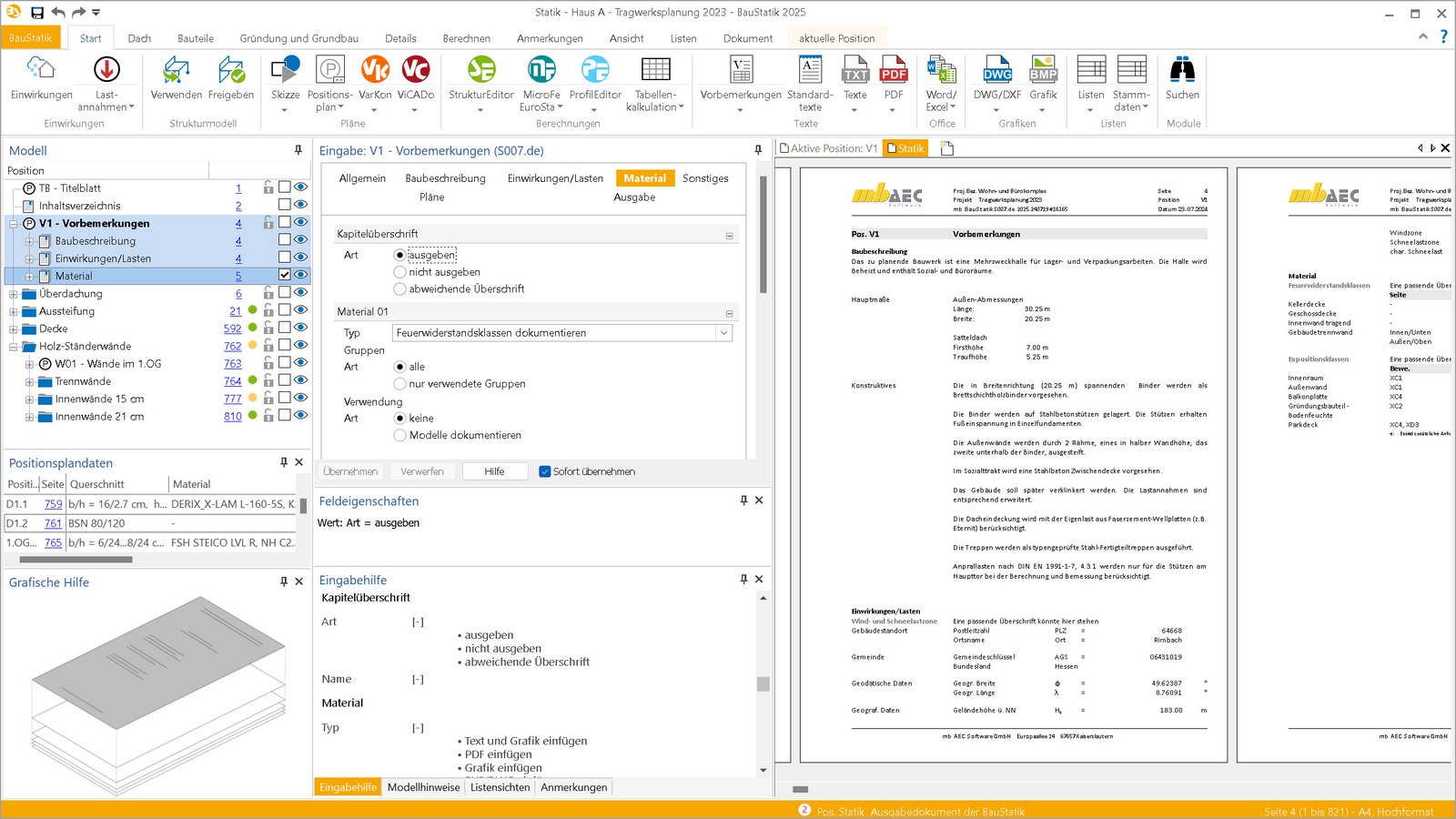Switch to the Bauteile ribbon tab
Viewport: 1456px width, 819px height.
pyautogui.click(x=196, y=38)
